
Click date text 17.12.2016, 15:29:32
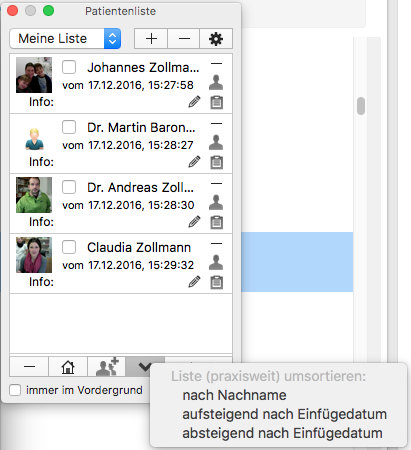[x=141, y=265]
